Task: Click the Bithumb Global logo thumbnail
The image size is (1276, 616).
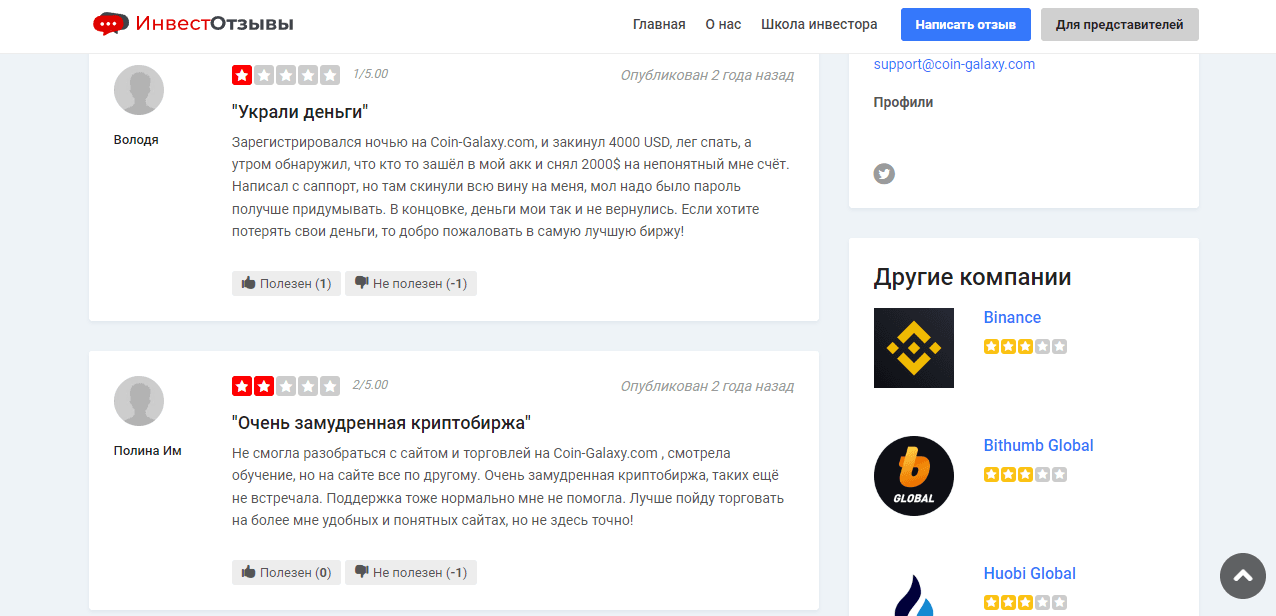Action: [913, 476]
